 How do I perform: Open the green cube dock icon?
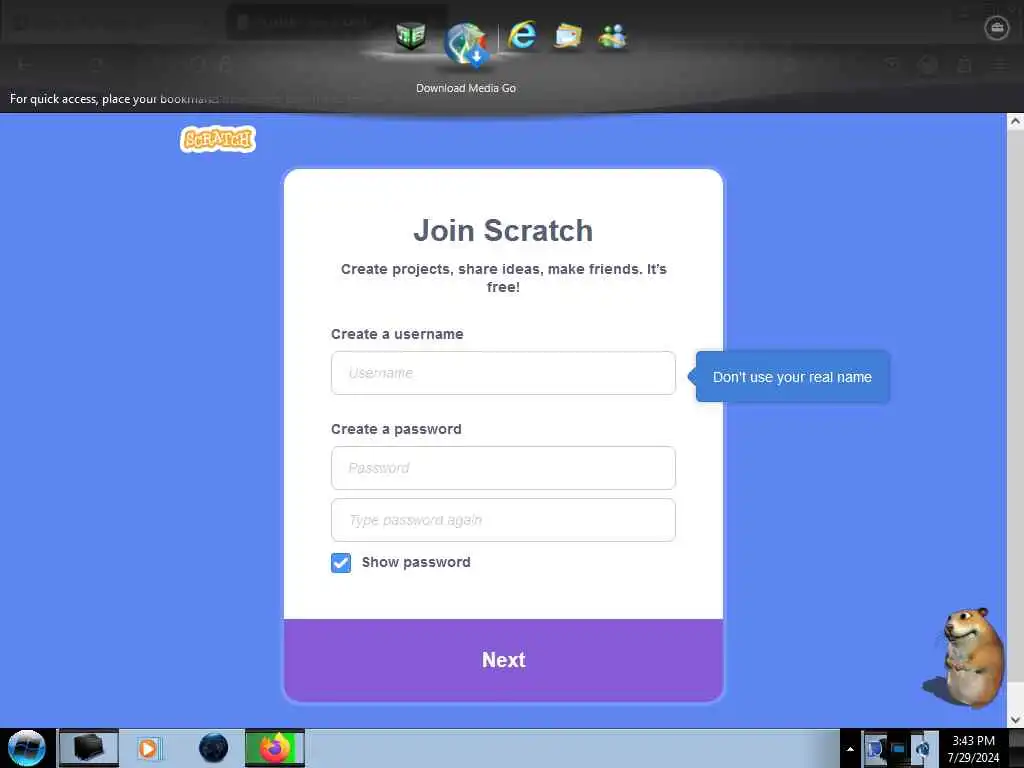411,36
